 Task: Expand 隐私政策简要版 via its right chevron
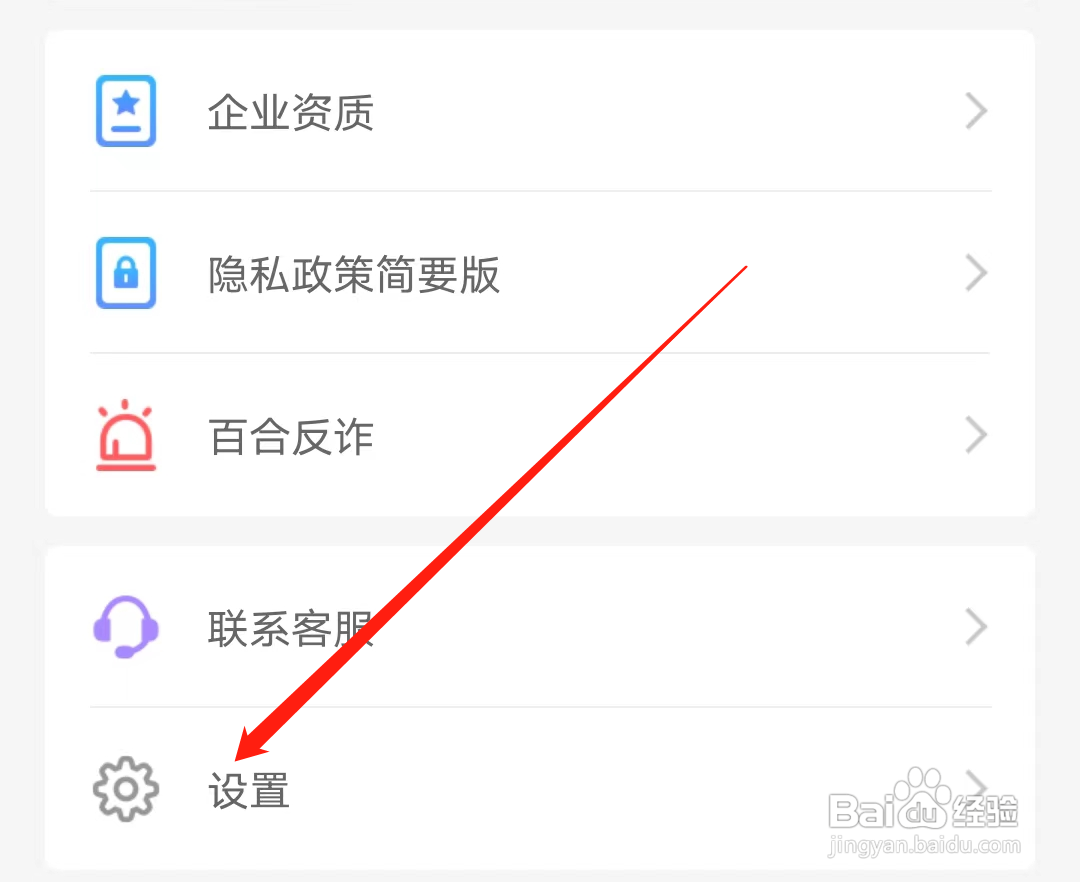976,273
